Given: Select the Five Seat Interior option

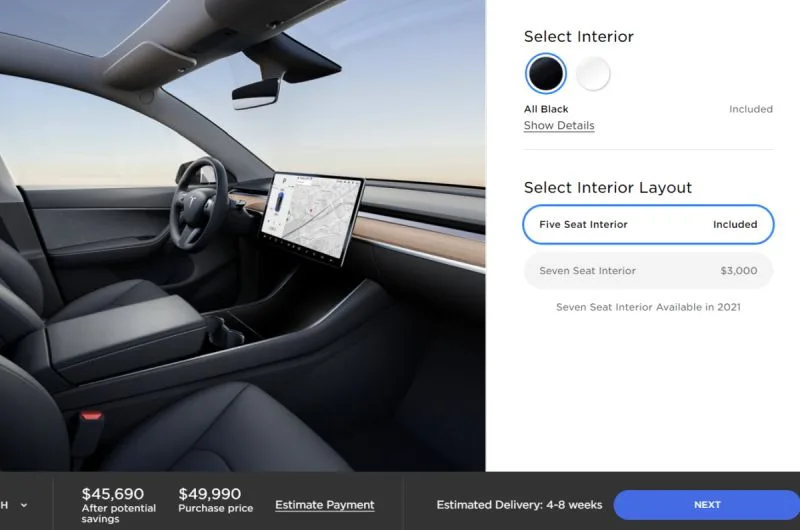Looking at the screenshot, I should coord(648,224).
